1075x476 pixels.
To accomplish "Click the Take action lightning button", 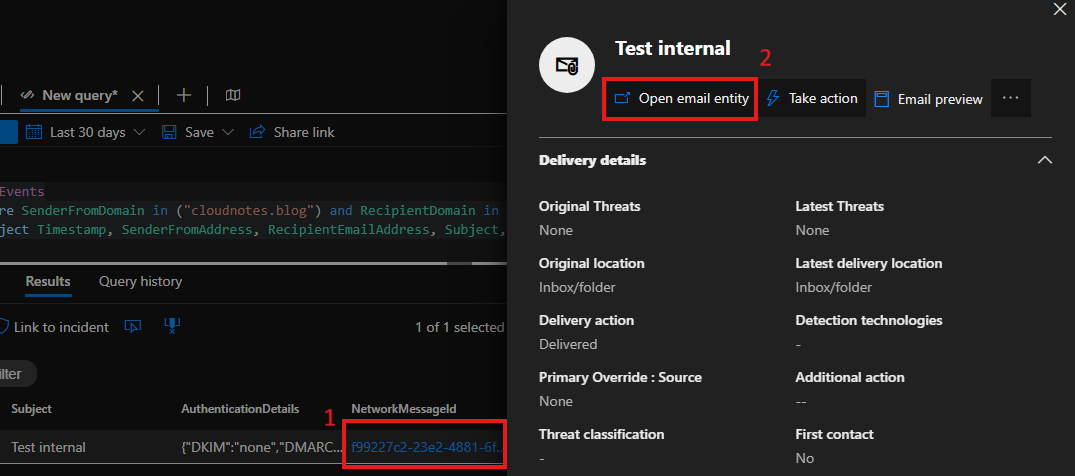I will pos(812,99).
